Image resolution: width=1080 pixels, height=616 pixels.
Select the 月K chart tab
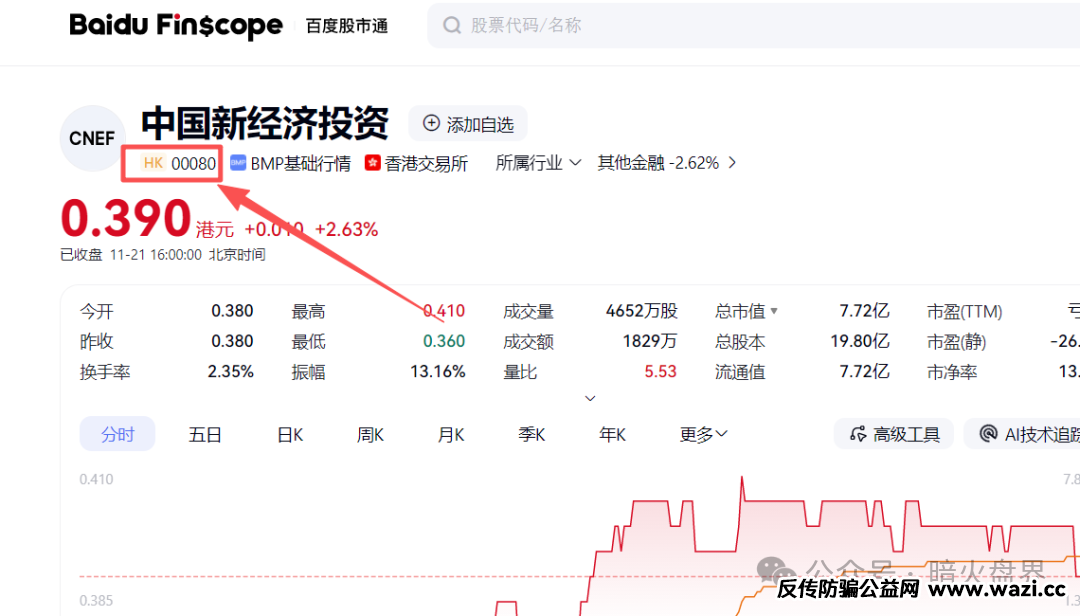point(450,433)
